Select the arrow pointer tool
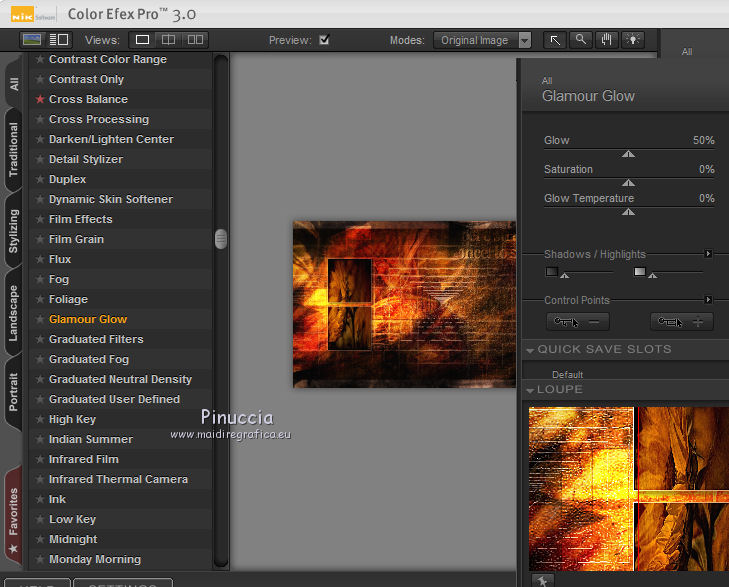This screenshot has width=729, height=587. click(x=555, y=40)
